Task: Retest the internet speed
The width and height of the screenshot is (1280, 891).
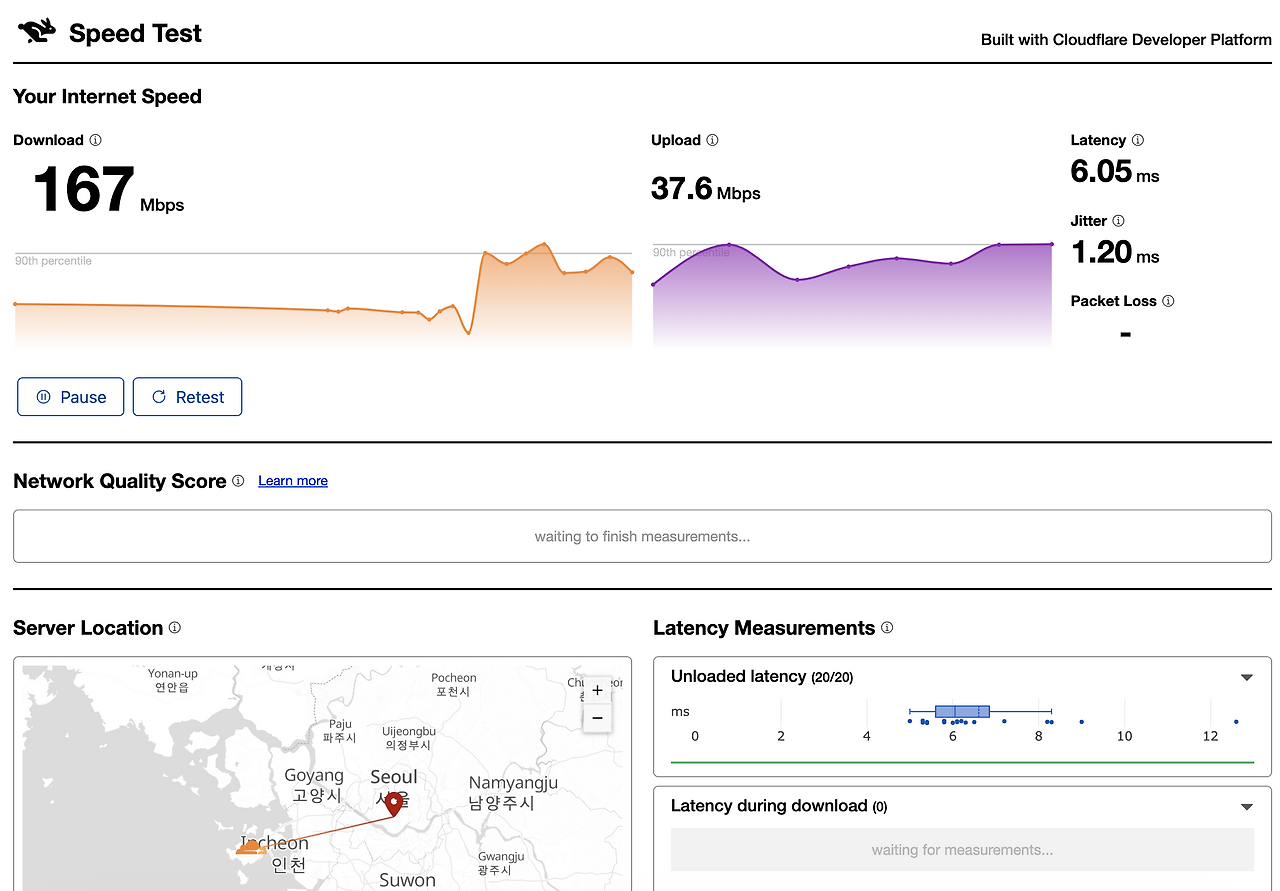Action: (187, 397)
